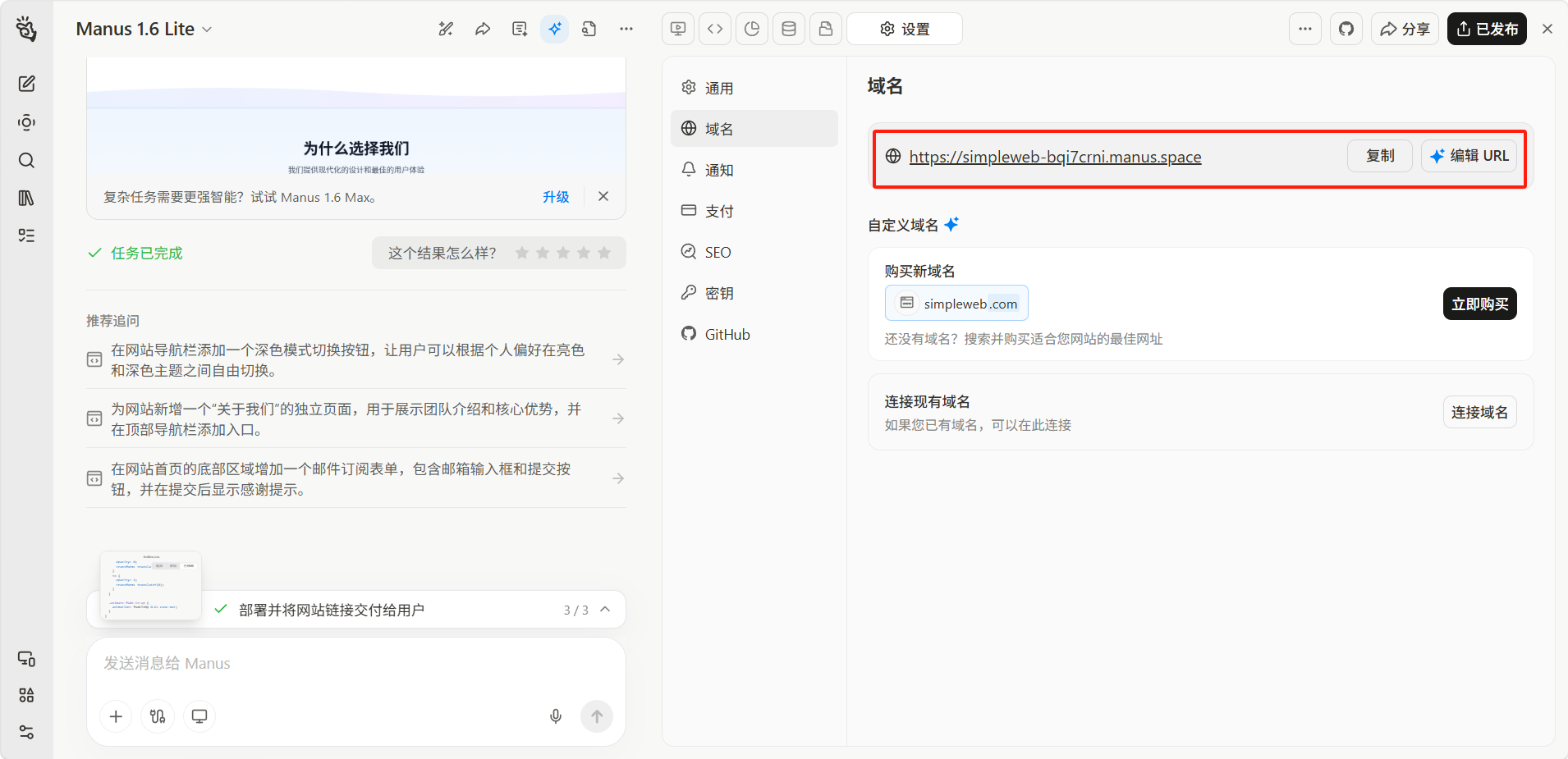Choose the email subscription form suggestion
The width and height of the screenshot is (1568, 759).
[356, 478]
